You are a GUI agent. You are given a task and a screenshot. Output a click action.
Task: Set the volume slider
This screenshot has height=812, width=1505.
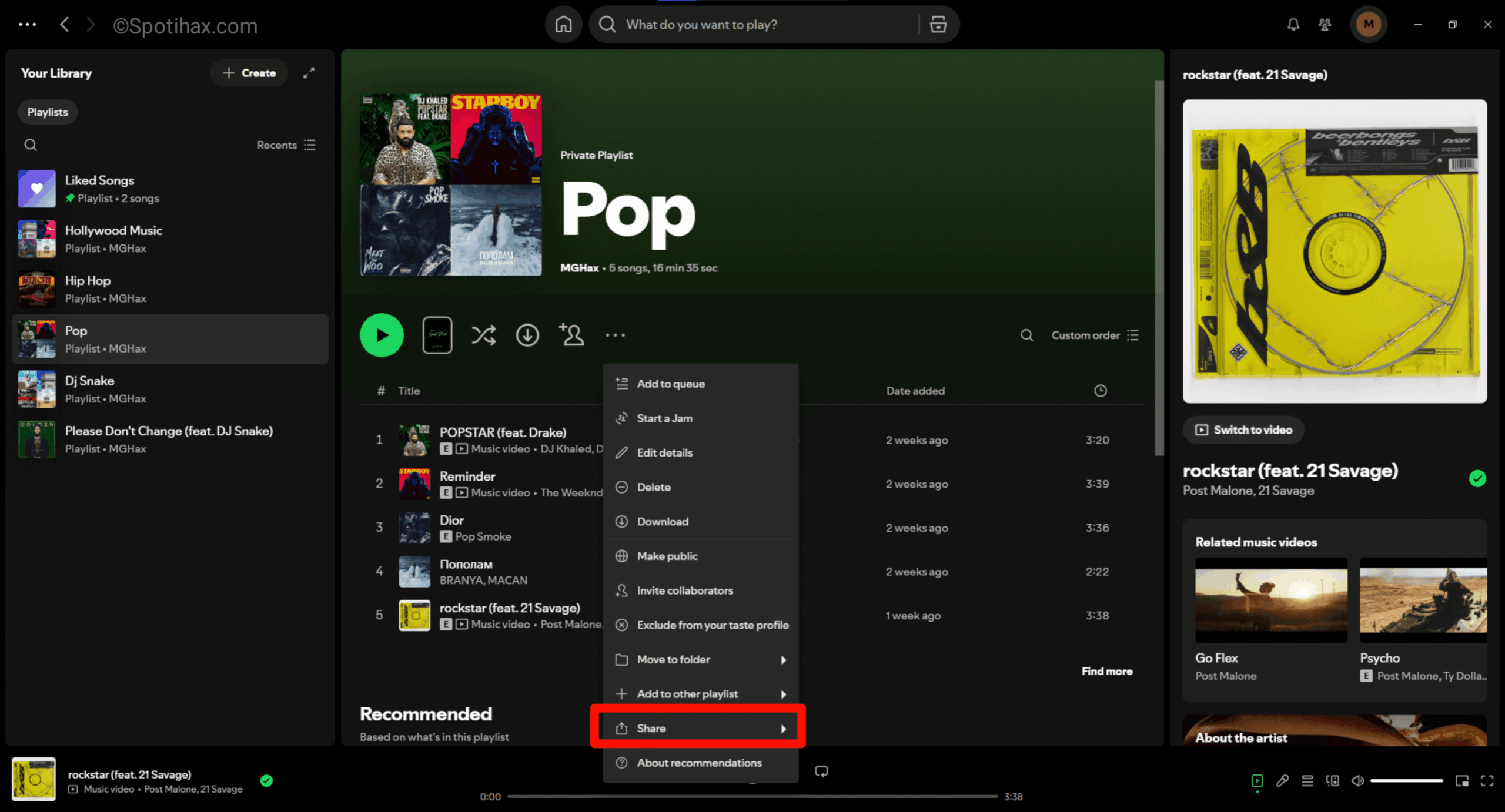tap(1406, 781)
